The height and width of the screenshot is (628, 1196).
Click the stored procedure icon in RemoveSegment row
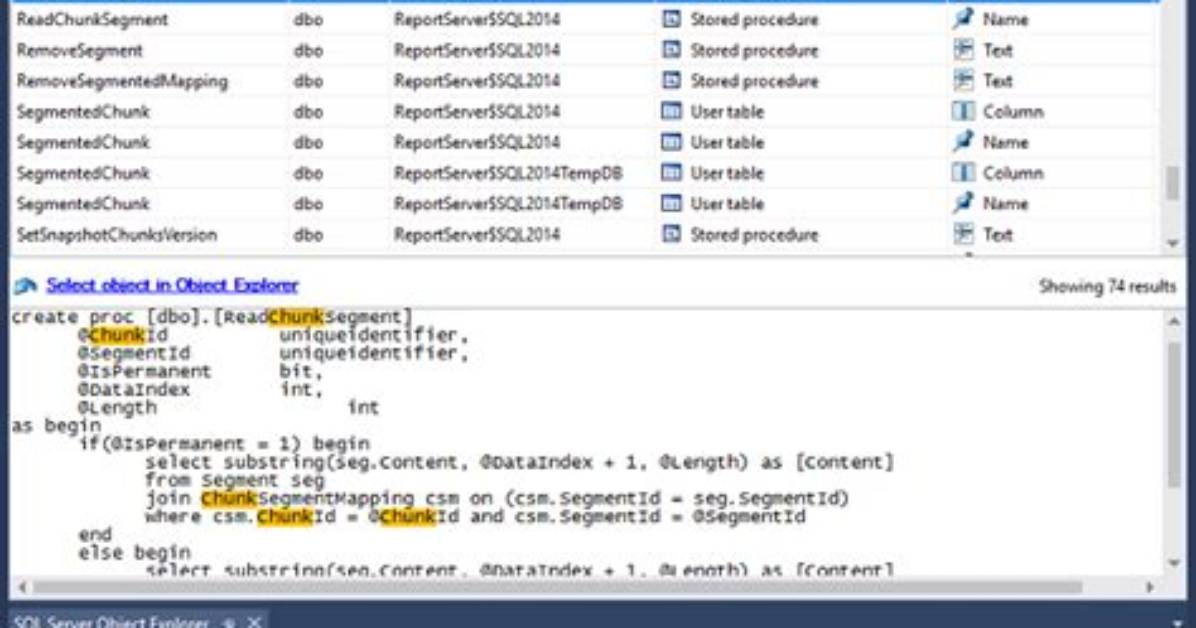pyautogui.click(x=671, y=50)
